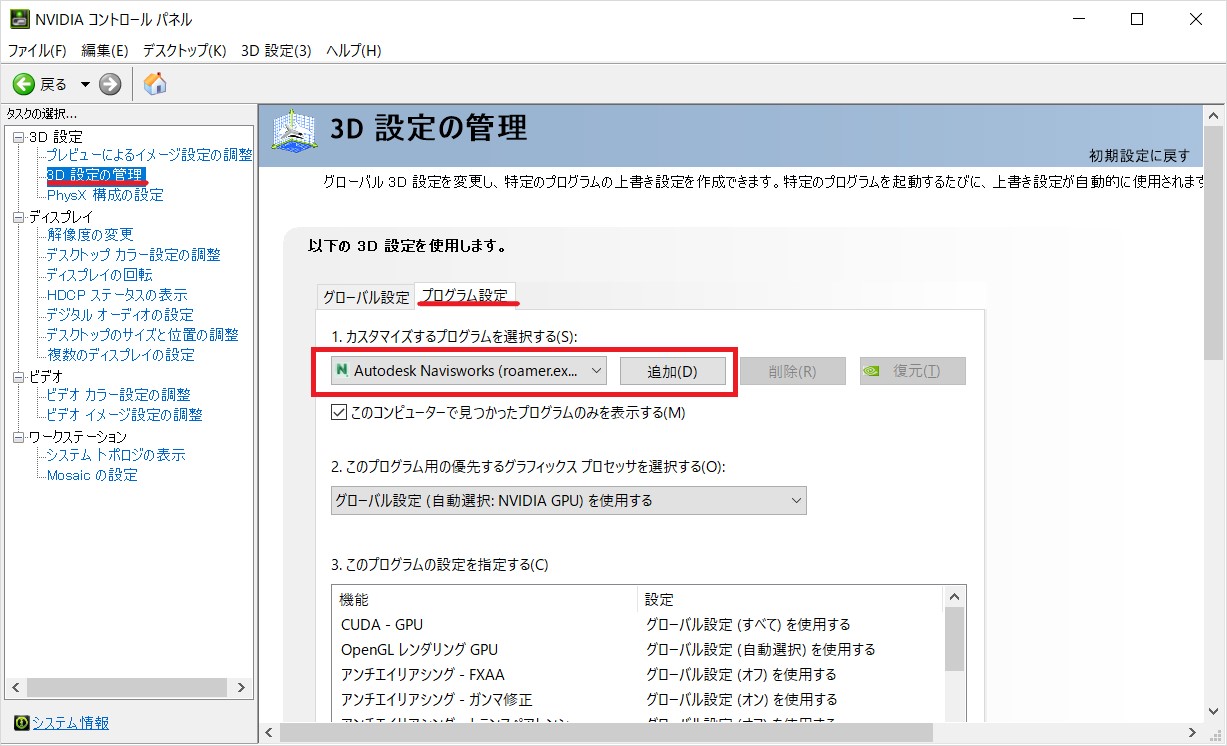Click the green Back arrow icon
Viewport: 1227px width, 746px height.
[x=23, y=84]
